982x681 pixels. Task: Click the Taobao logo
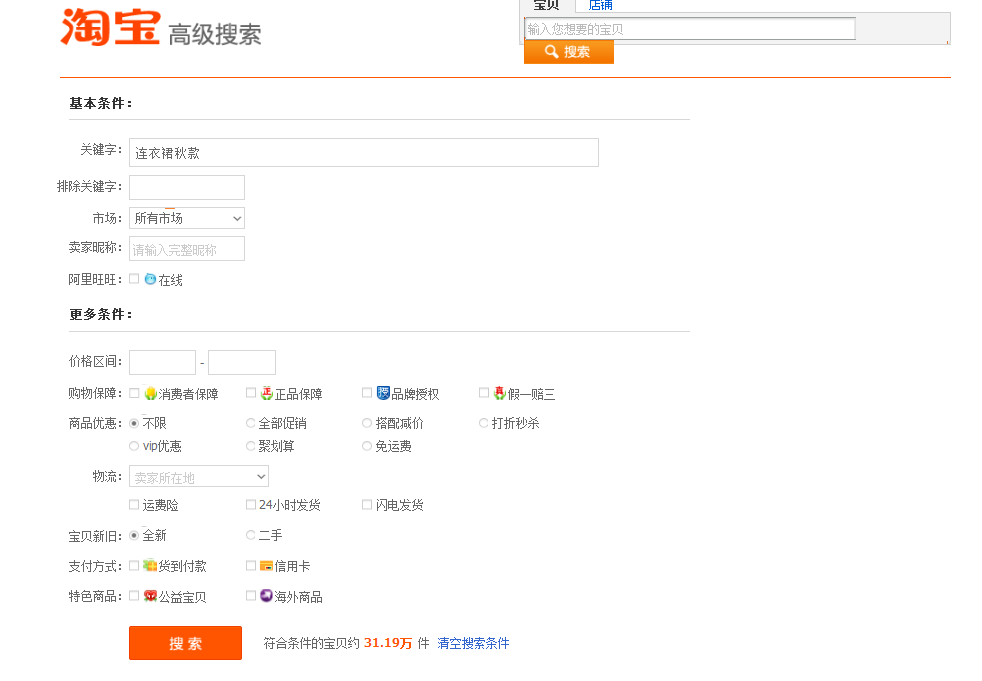(x=110, y=27)
